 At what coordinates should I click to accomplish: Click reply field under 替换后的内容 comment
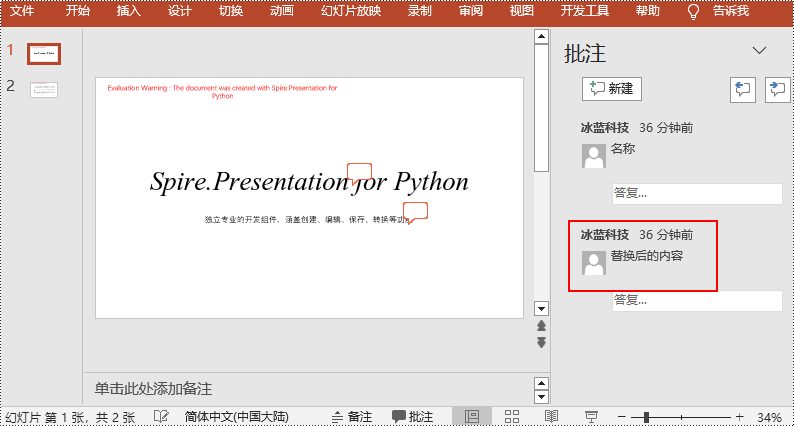[697, 300]
